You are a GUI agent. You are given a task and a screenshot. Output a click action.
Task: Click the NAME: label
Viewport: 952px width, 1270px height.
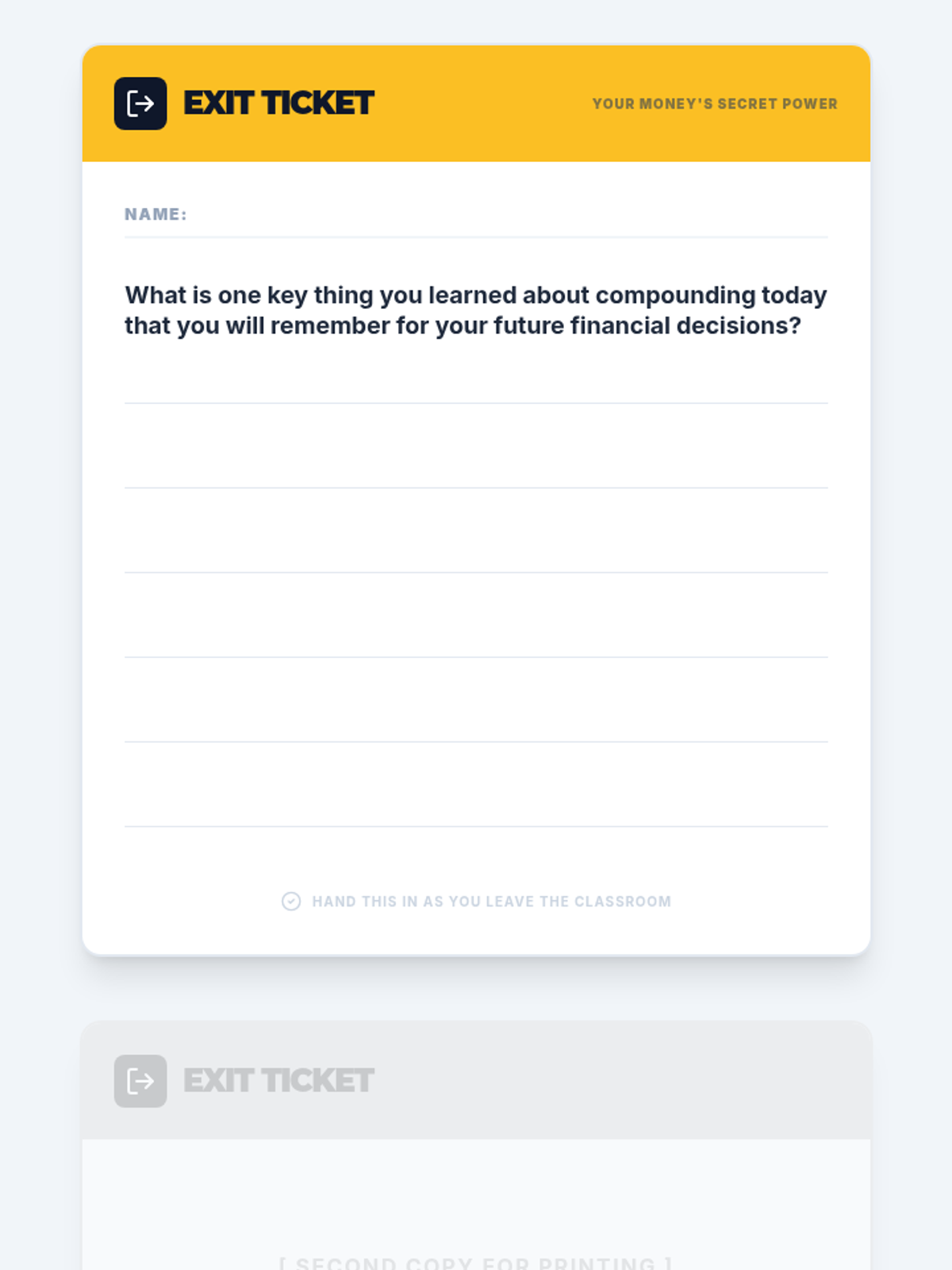[x=155, y=214]
